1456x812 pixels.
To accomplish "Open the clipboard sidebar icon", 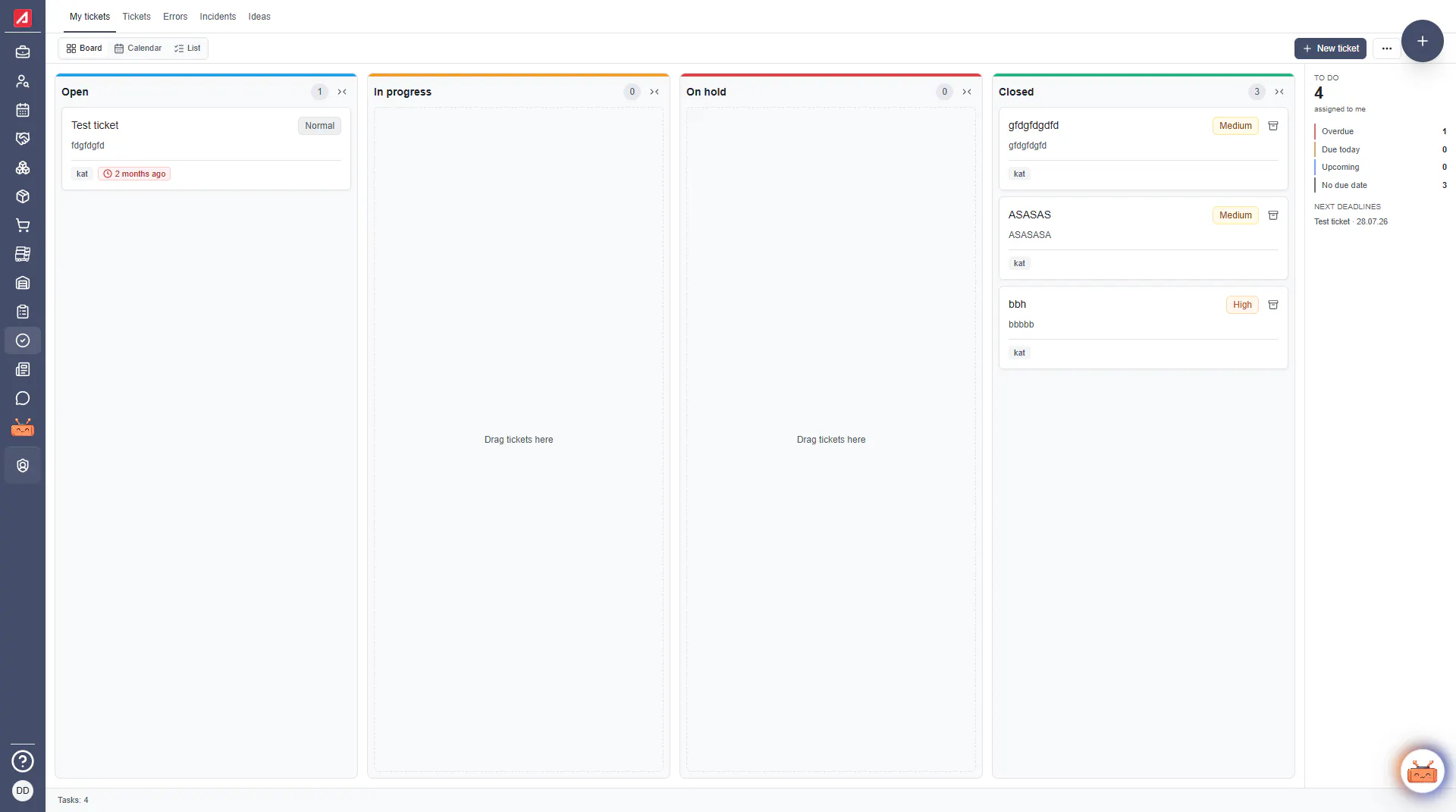I will click(x=23, y=312).
